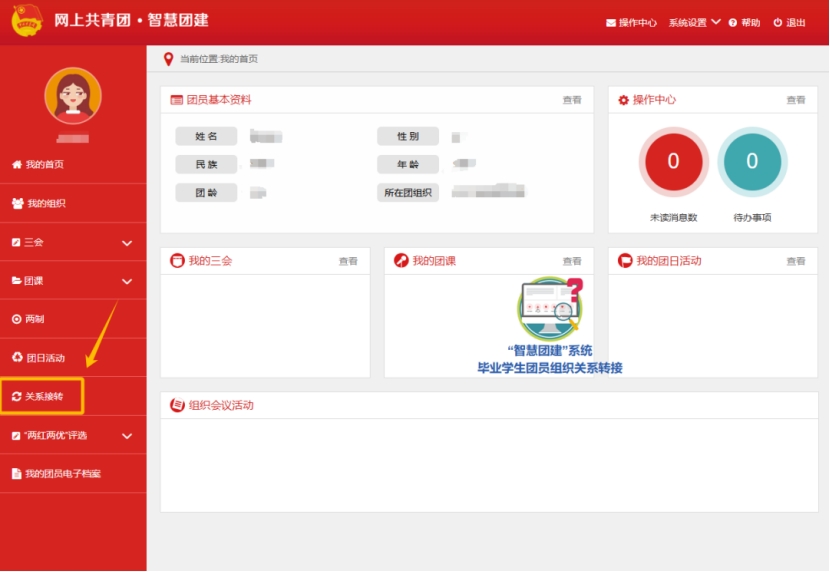The image size is (830, 572).
Task: Click the 帮助 help icon
Action: [733, 23]
